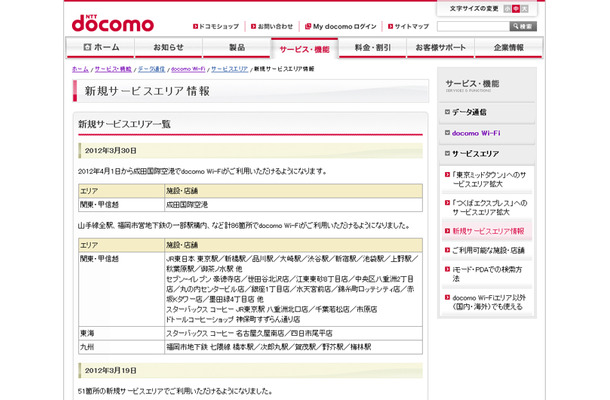Set text size to medium (中)
610x400 pixels.
[x=516, y=9]
